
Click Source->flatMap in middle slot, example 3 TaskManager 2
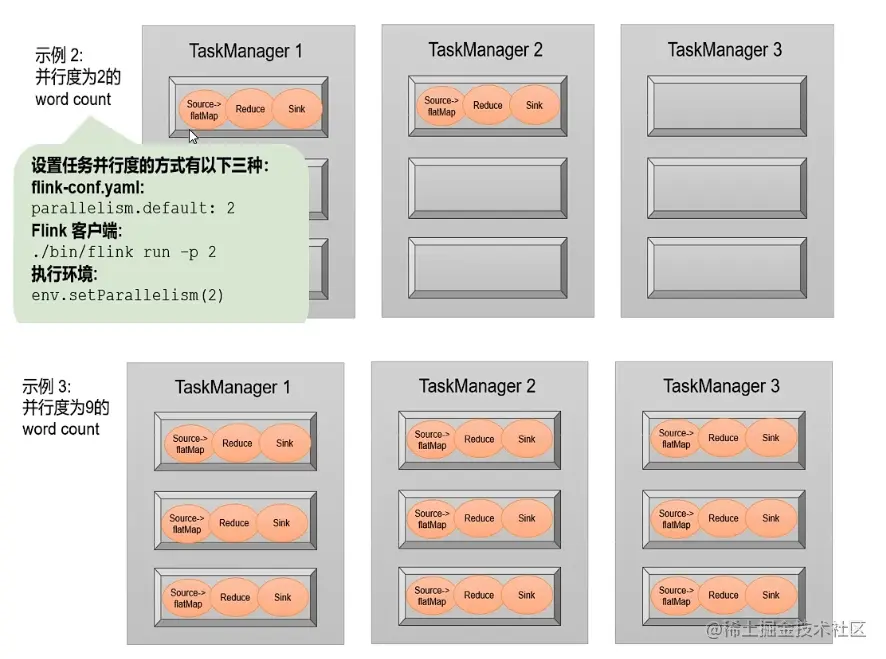(x=432, y=519)
